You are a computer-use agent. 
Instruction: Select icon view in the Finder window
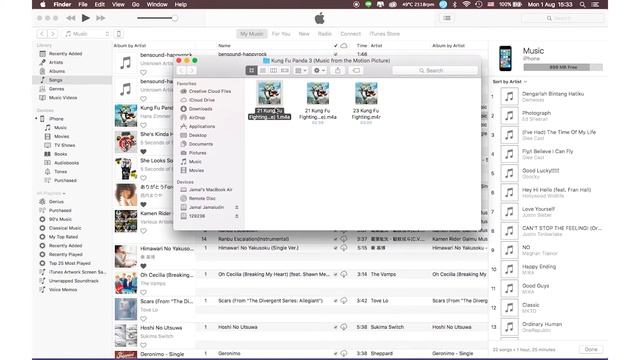click(x=251, y=71)
